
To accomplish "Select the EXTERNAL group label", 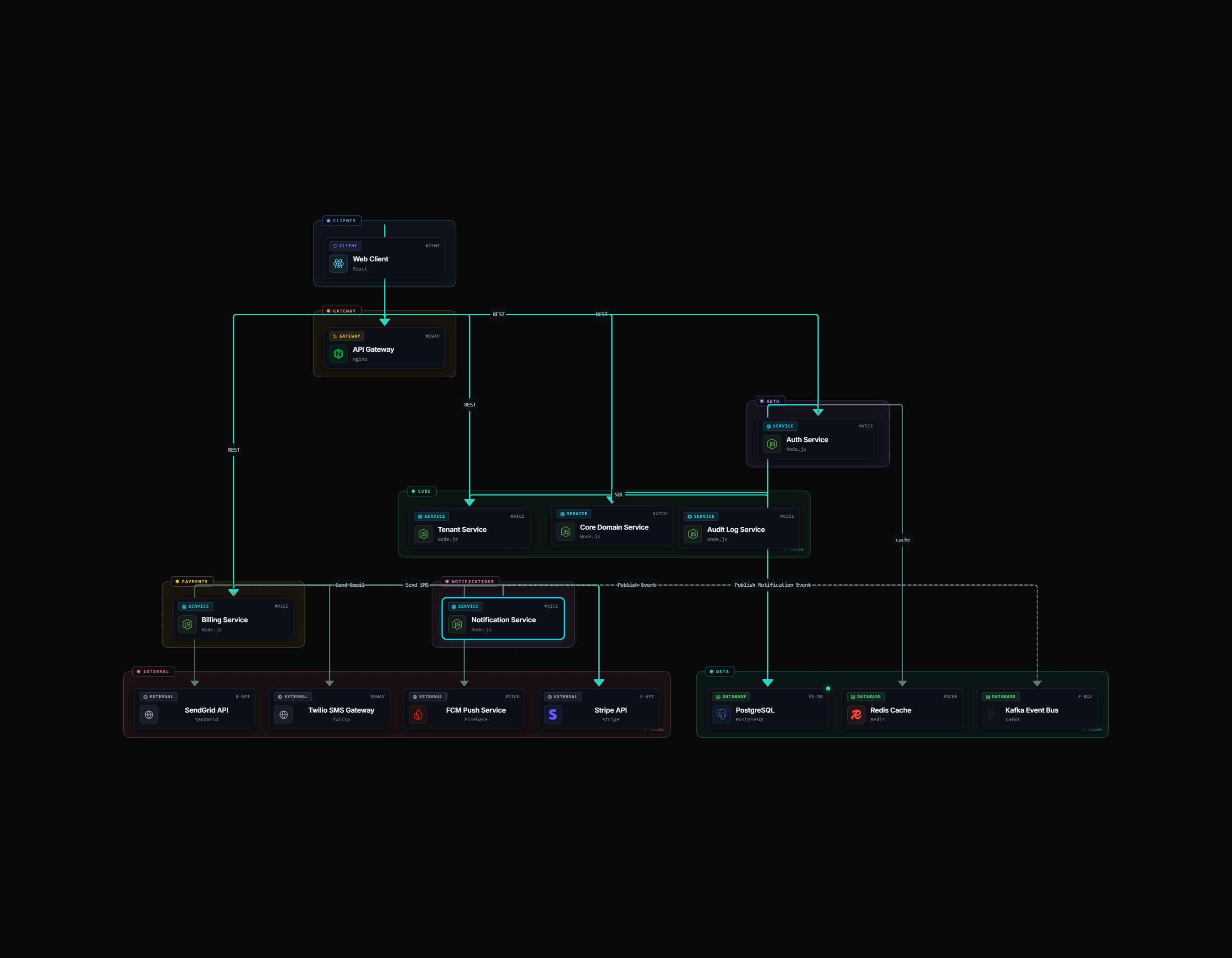I will coord(153,671).
